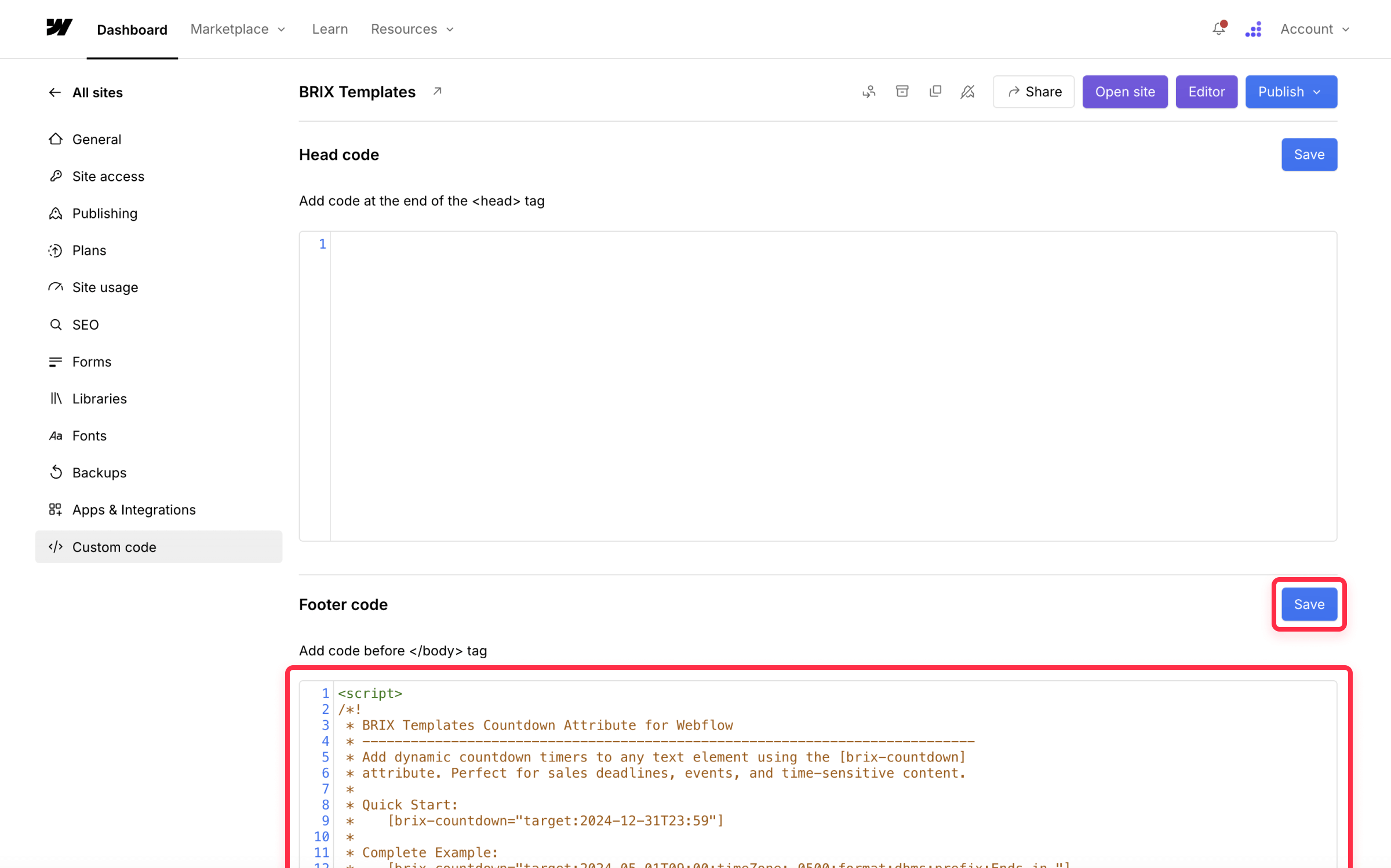Expand the Marketplace menu
The height and width of the screenshot is (868, 1391).
click(x=238, y=29)
